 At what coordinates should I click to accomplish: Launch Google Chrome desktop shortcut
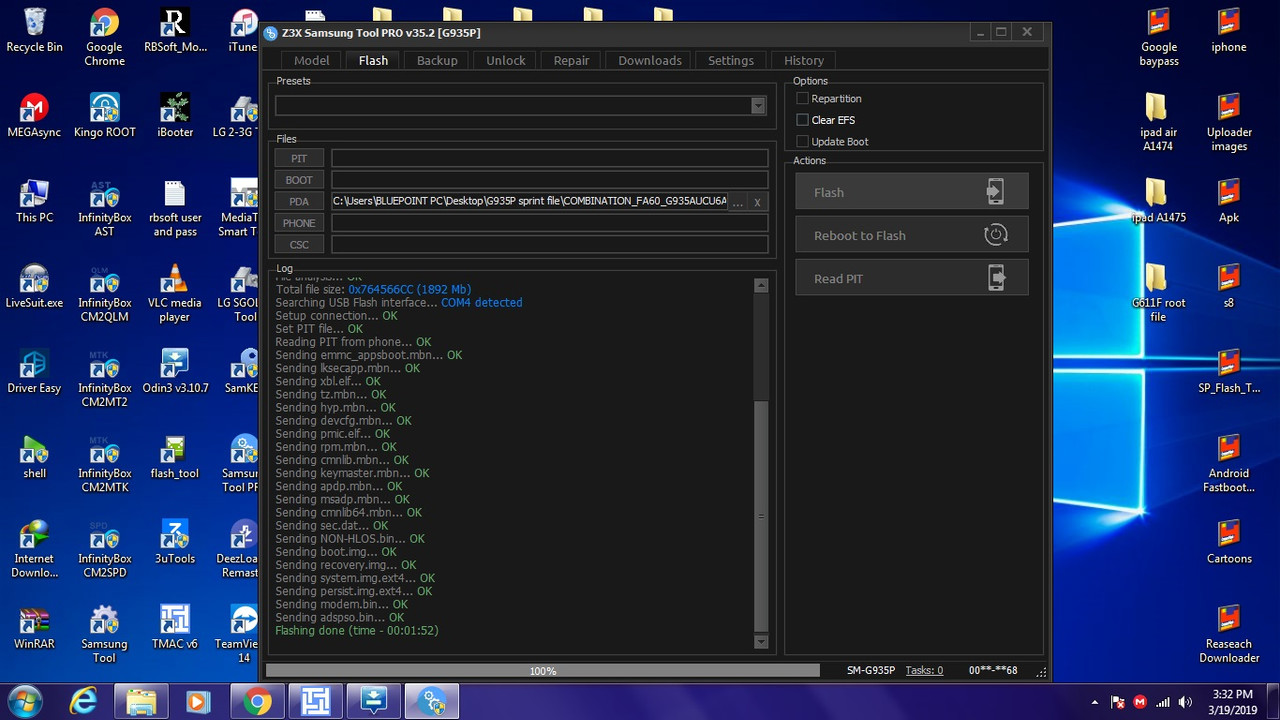pos(104,38)
